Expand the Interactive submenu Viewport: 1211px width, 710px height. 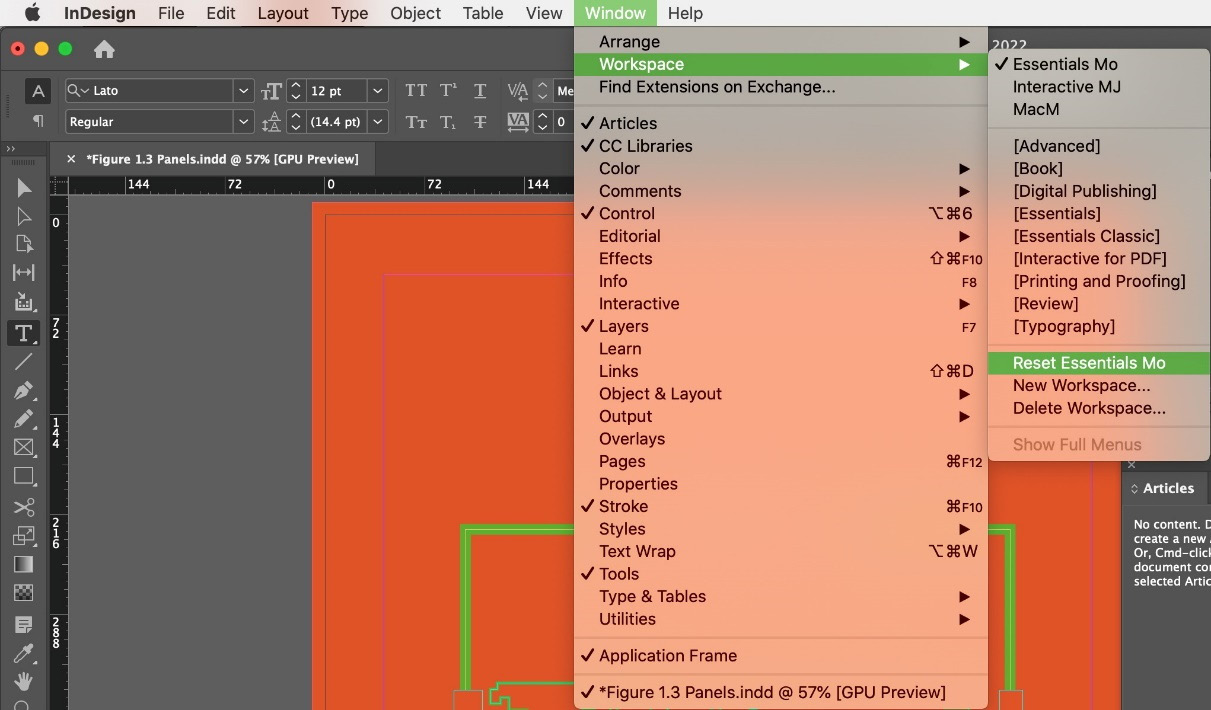781,304
